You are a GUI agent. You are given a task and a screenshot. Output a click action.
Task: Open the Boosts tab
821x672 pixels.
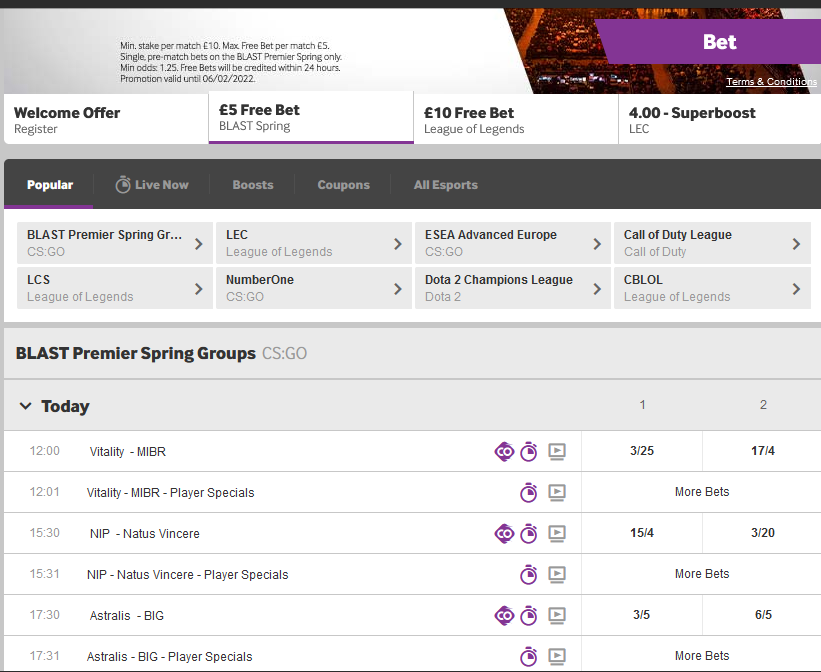tap(253, 185)
